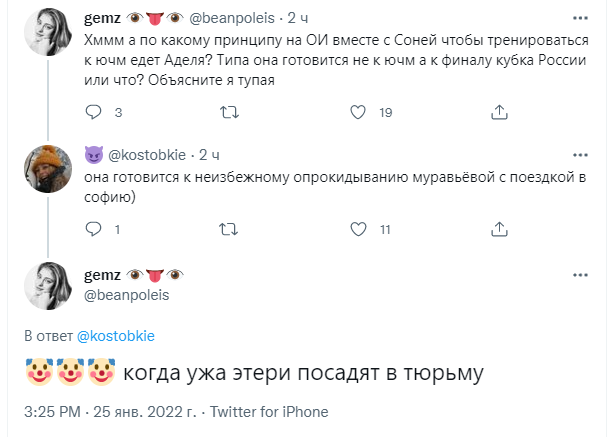Open more options on the kostobkie tweet

click(582, 155)
